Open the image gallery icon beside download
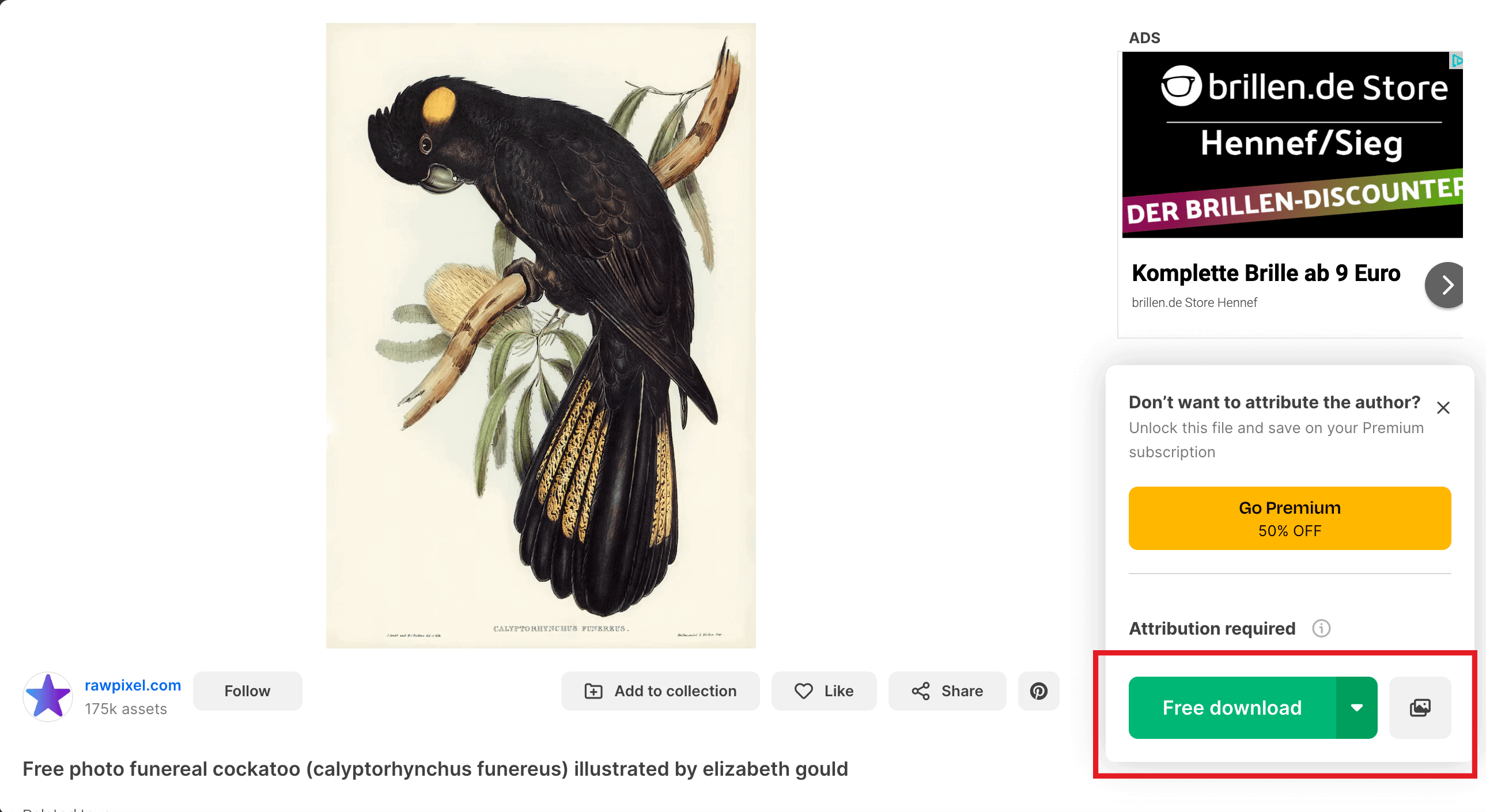Image resolution: width=1486 pixels, height=812 pixels. tap(1420, 708)
